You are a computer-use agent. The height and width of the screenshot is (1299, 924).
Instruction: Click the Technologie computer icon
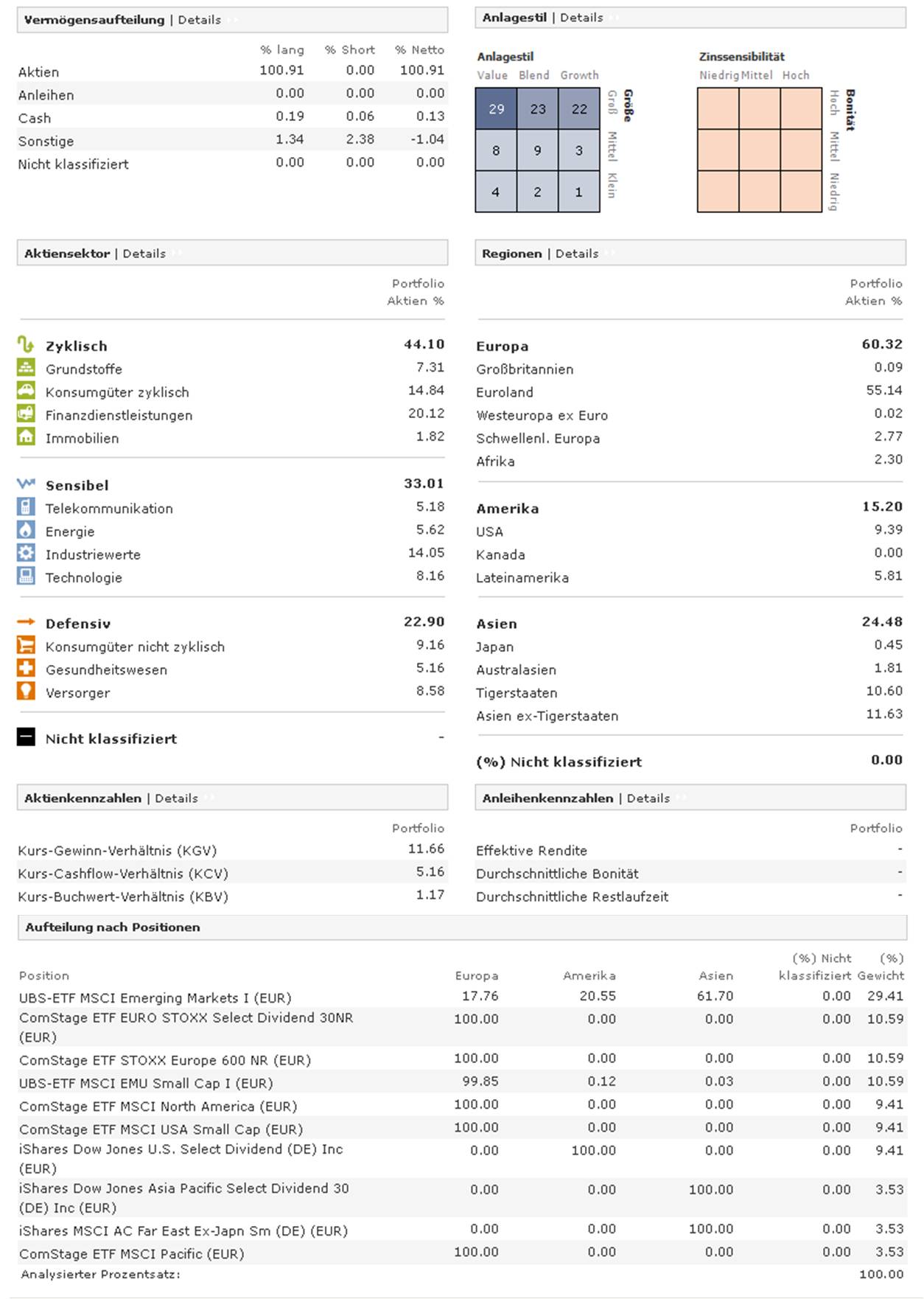tap(26, 576)
